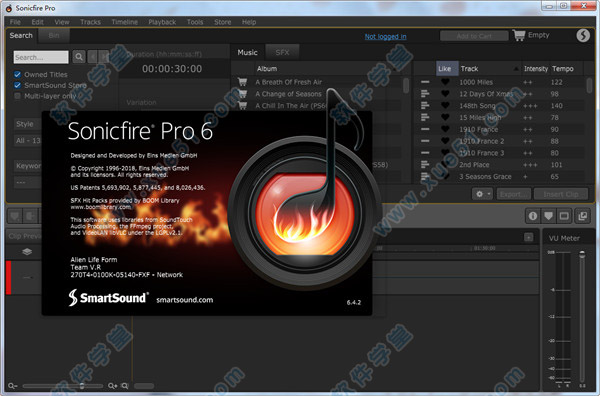Like the 12 Days Of Xmas track
This screenshot has width=600, height=396.
[x=445, y=94]
